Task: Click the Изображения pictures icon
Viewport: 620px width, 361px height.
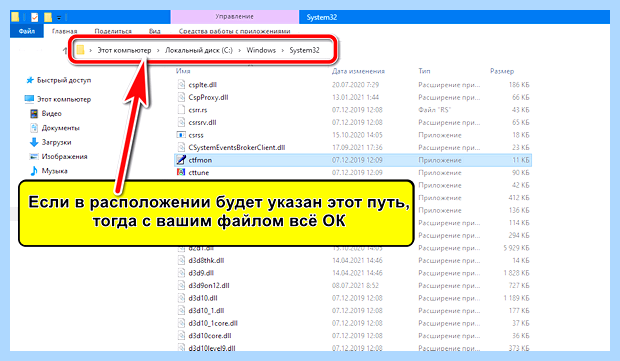Action: pos(34,156)
